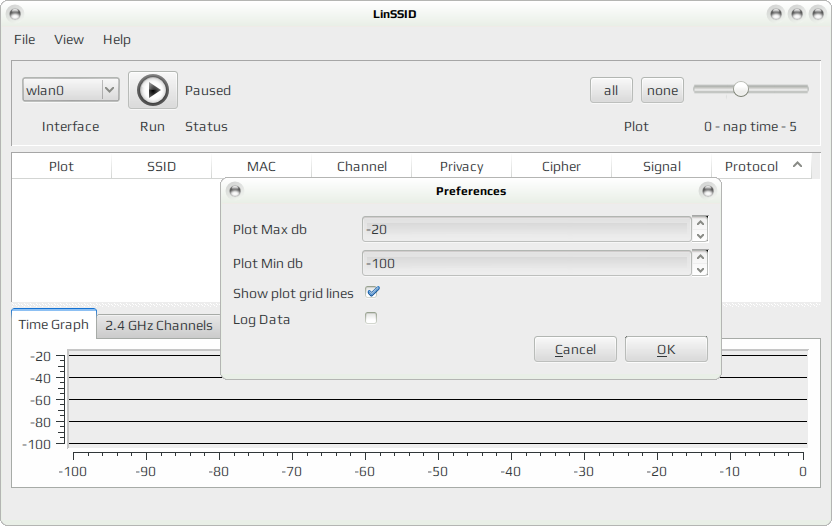Viewport: 832px width, 526px height.
Task: Plot all networks with the 'all' button
Action: coord(611,90)
